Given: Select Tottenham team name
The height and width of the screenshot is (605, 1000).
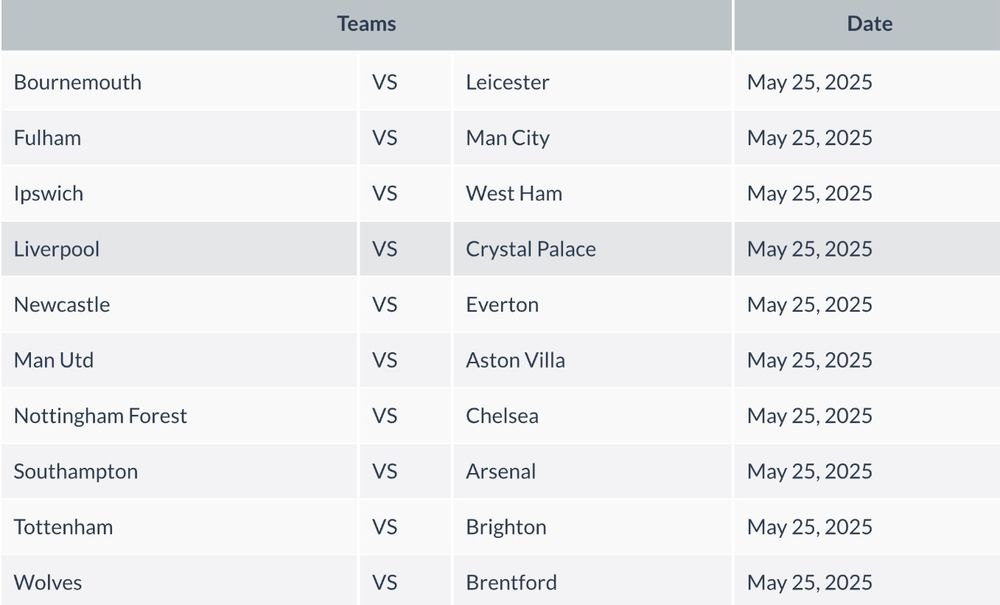Looking at the screenshot, I should (x=63, y=527).
